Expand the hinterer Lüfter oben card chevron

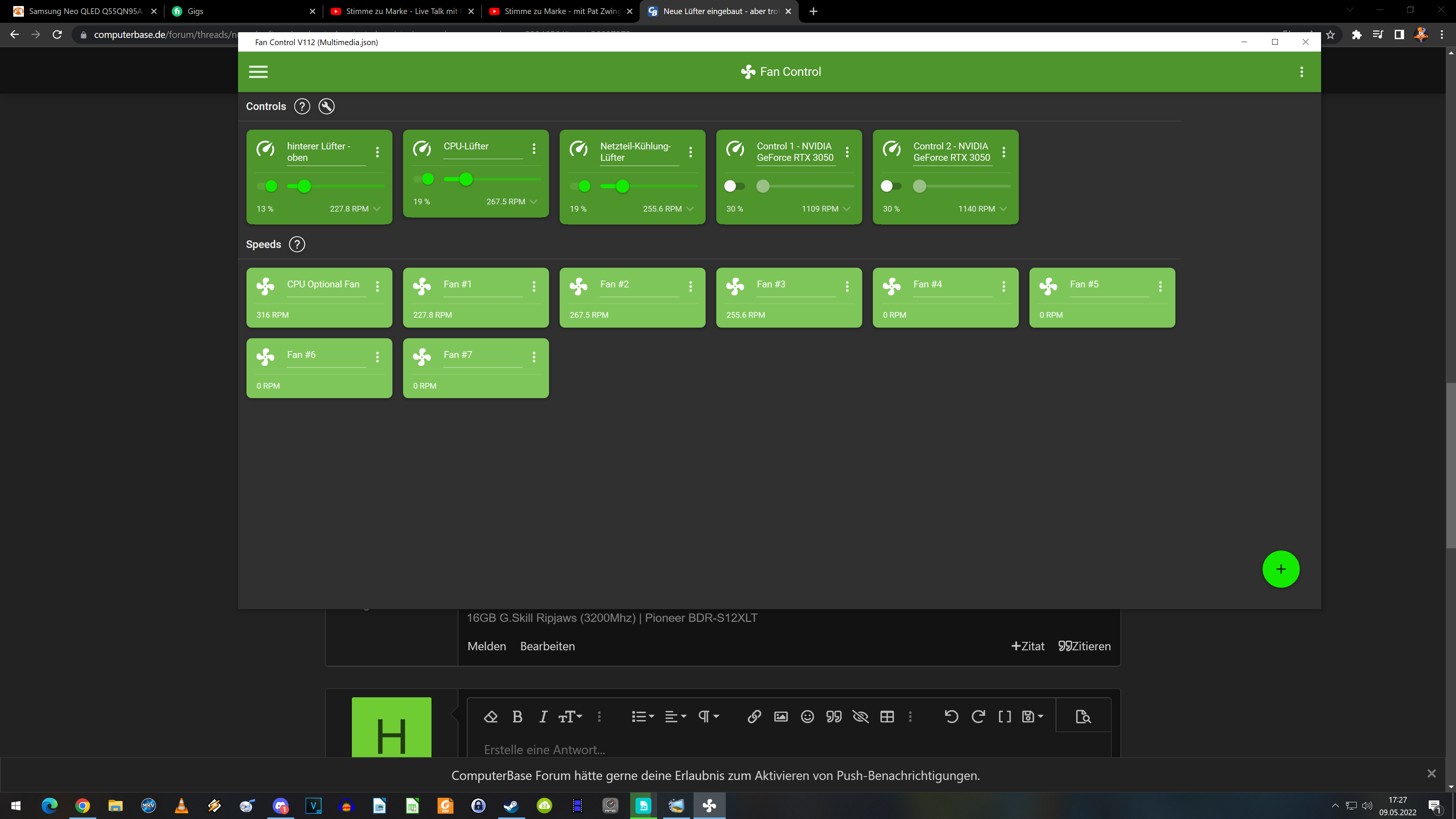[x=377, y=209]
